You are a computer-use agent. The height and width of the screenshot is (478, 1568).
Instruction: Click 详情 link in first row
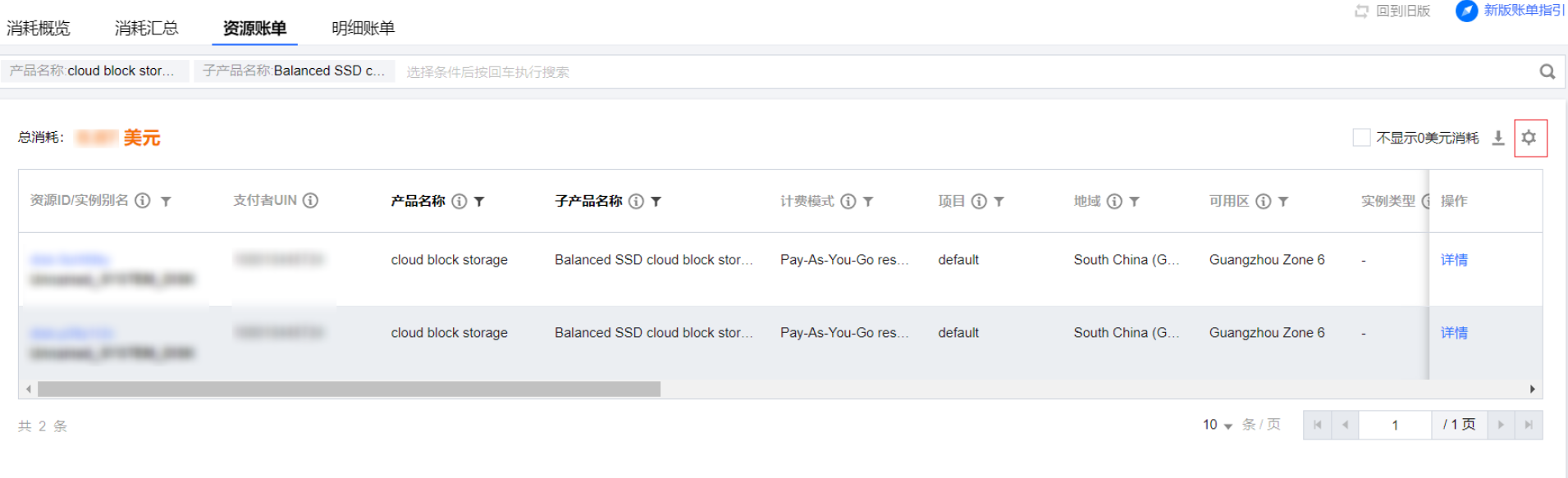coord(1454,260)
